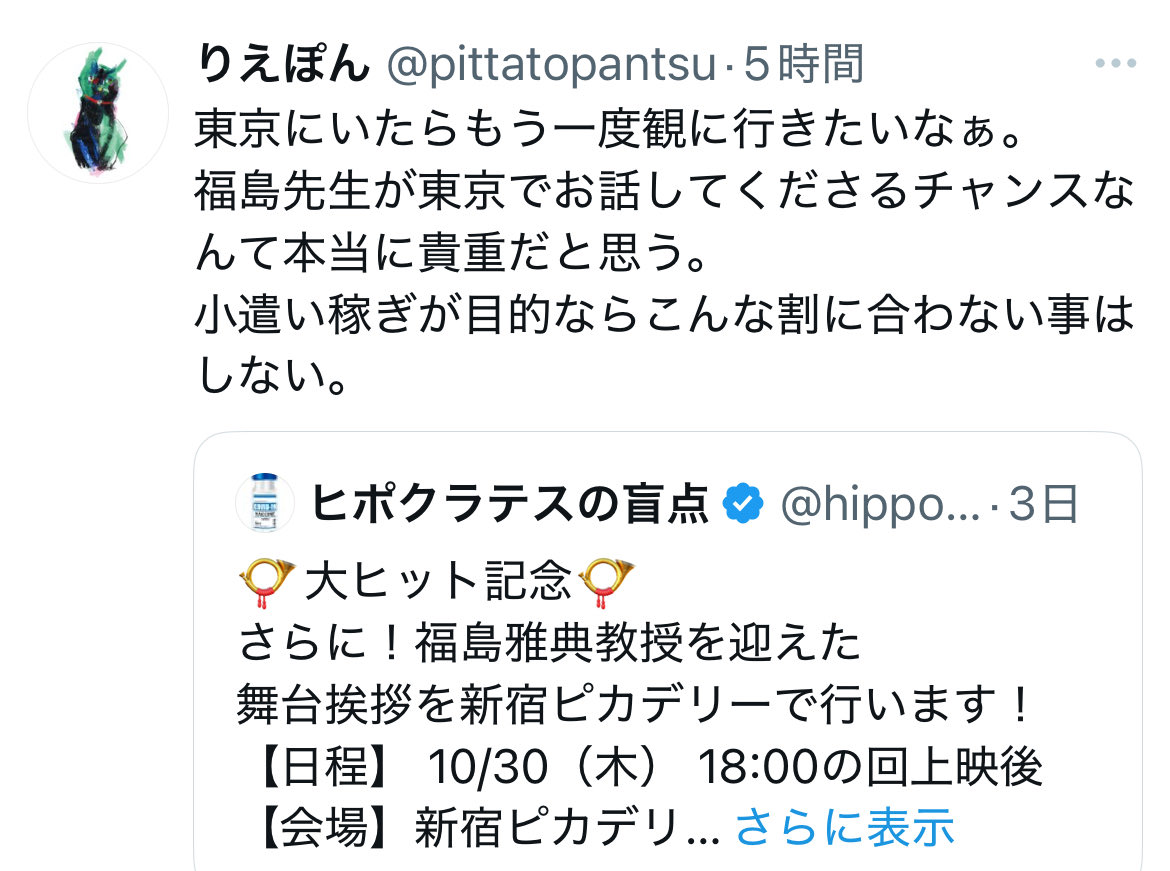1170x871 pixels.
Task: Click the blue verified badge
Action: [742, 505]
